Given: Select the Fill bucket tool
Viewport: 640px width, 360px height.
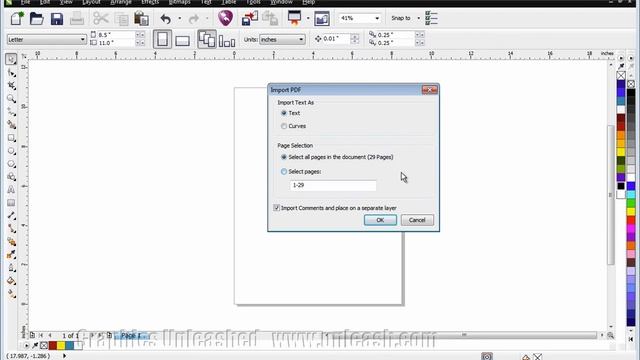Looking at the screenshot, I should tap(11, 281).
